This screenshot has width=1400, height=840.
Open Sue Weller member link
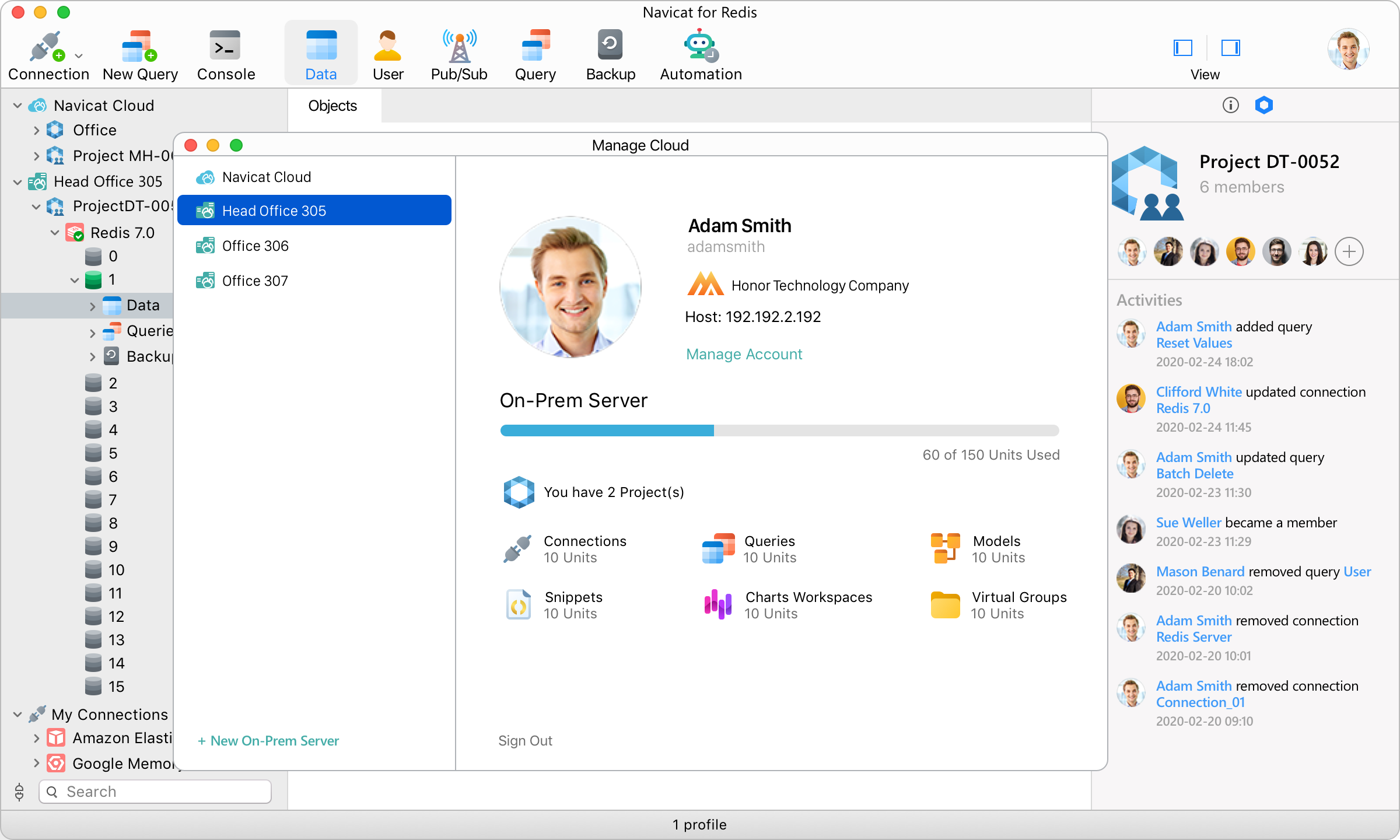pos(1189,523)
